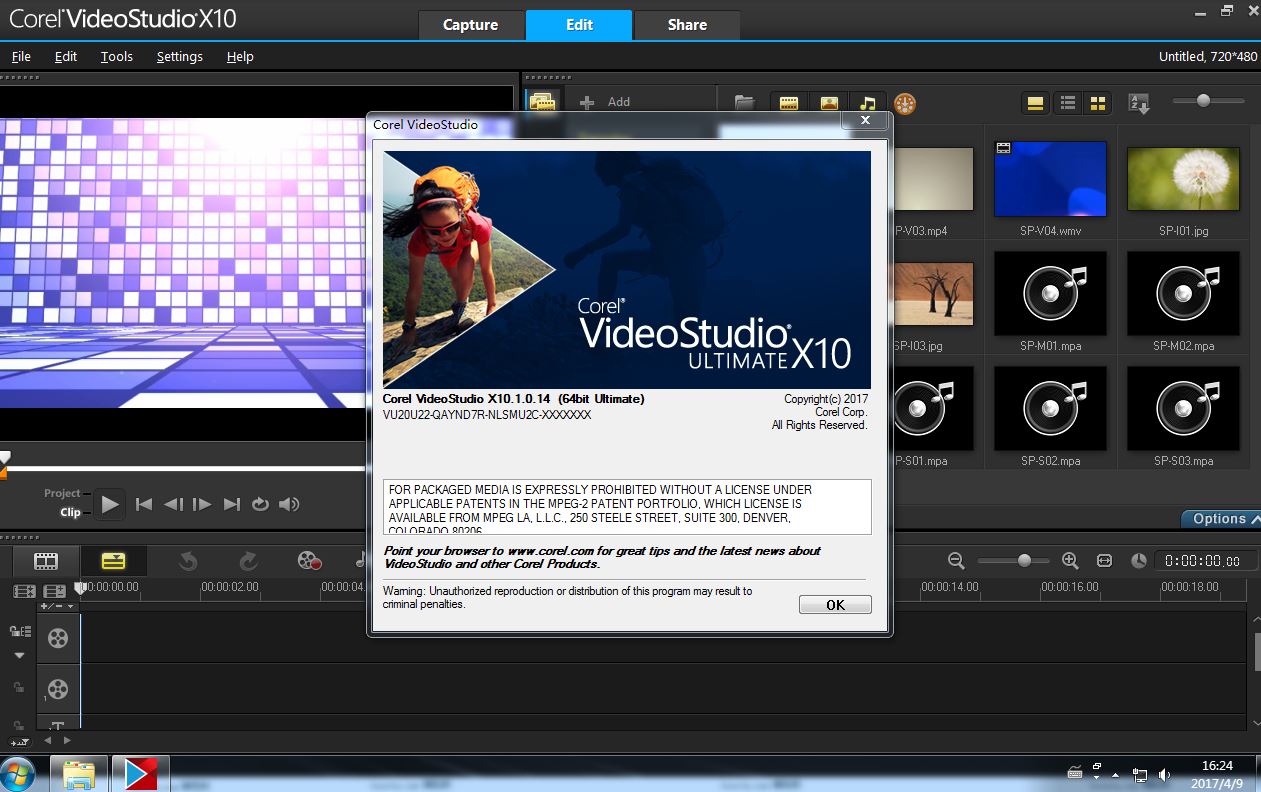Screen dimensions: 1261x792
Task: Toggle the Repeat playback icon
Action: coord(260,505)
